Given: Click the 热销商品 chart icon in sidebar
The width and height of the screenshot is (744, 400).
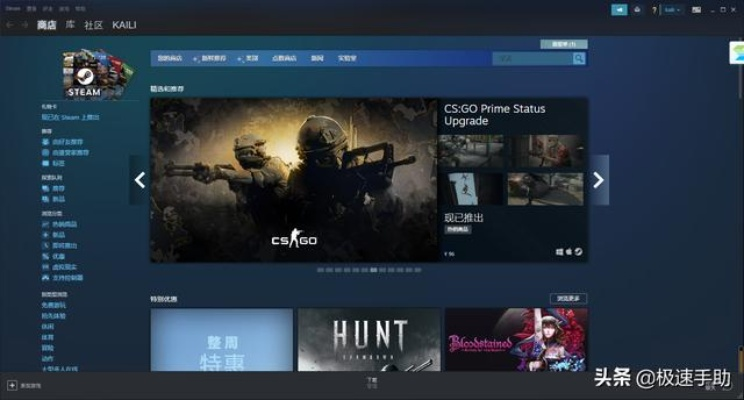Looking at the screenshot, I should [46, 224].
